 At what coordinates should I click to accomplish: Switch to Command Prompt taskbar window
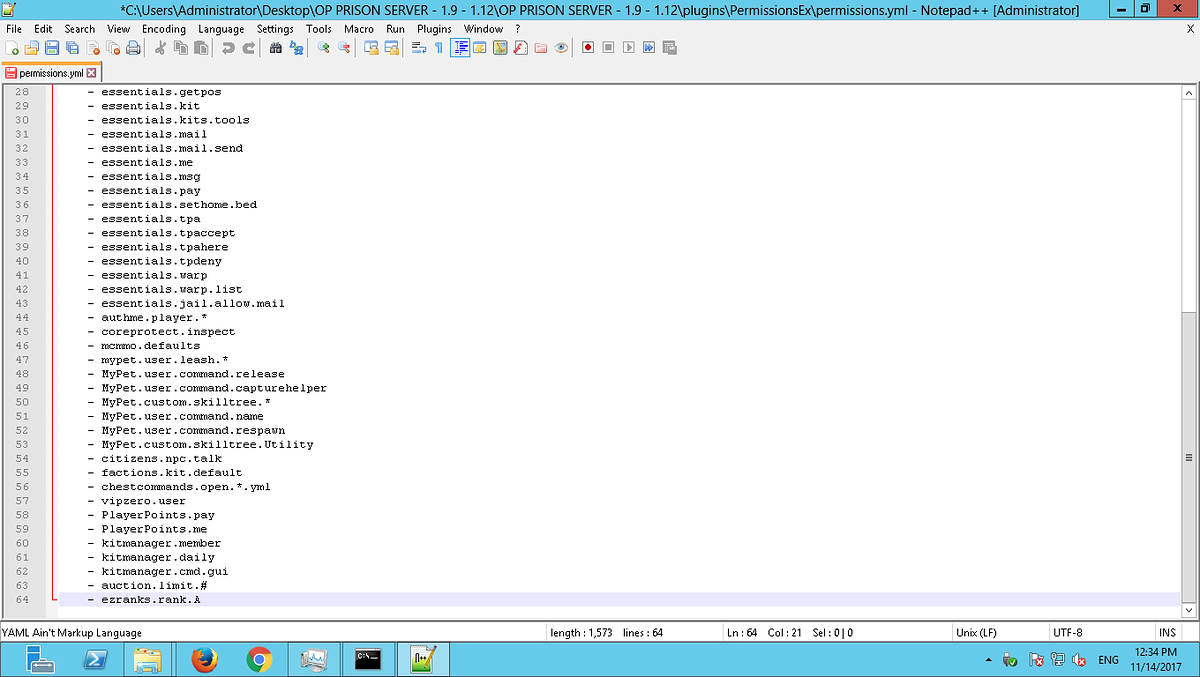click(x=368, y=659)
